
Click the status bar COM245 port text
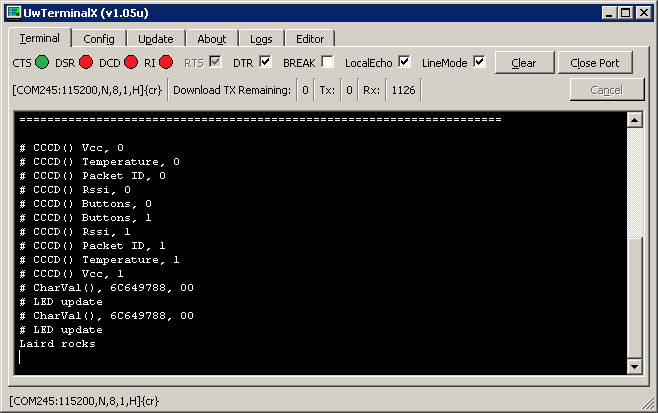tap(84, 401)
